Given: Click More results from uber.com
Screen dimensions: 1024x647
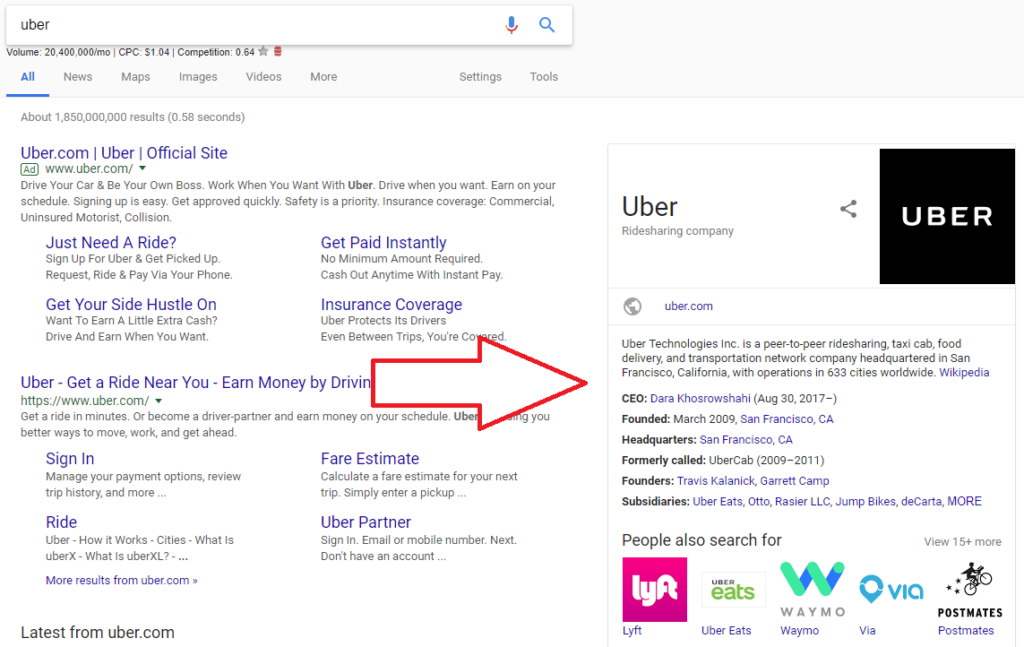Looking at the screenshot, I should coord(121,580).
